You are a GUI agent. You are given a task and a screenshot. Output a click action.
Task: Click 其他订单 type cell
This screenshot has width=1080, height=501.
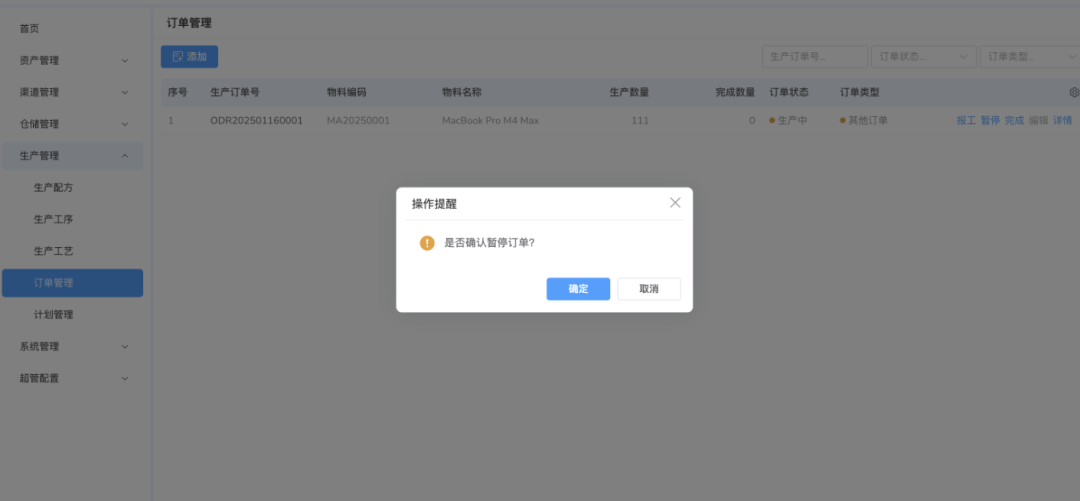(x=864, y=121)
